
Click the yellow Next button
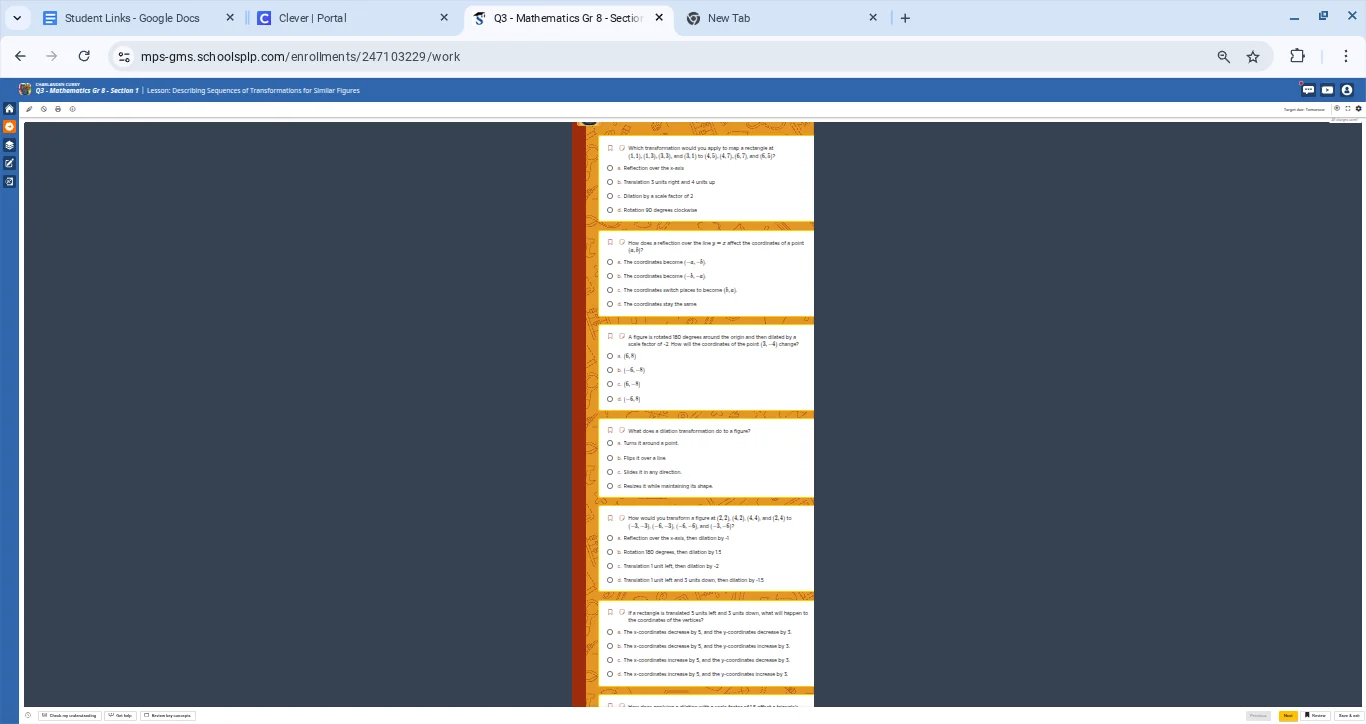[x=1288, y=715]
